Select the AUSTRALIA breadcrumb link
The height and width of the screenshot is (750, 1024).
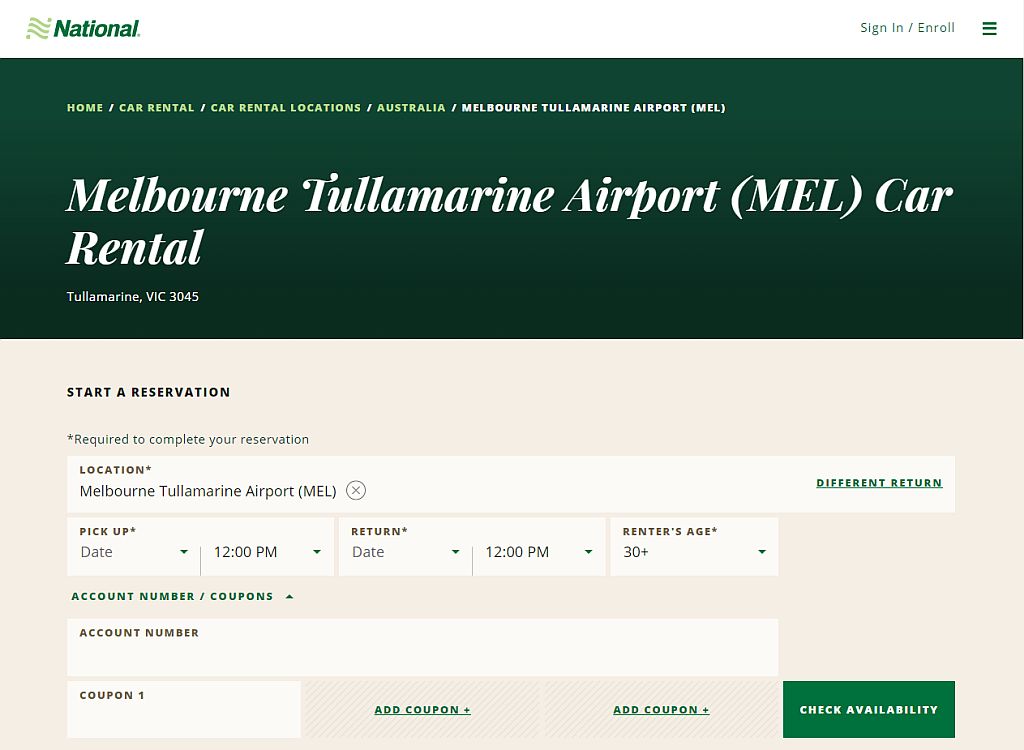(411, 107)
